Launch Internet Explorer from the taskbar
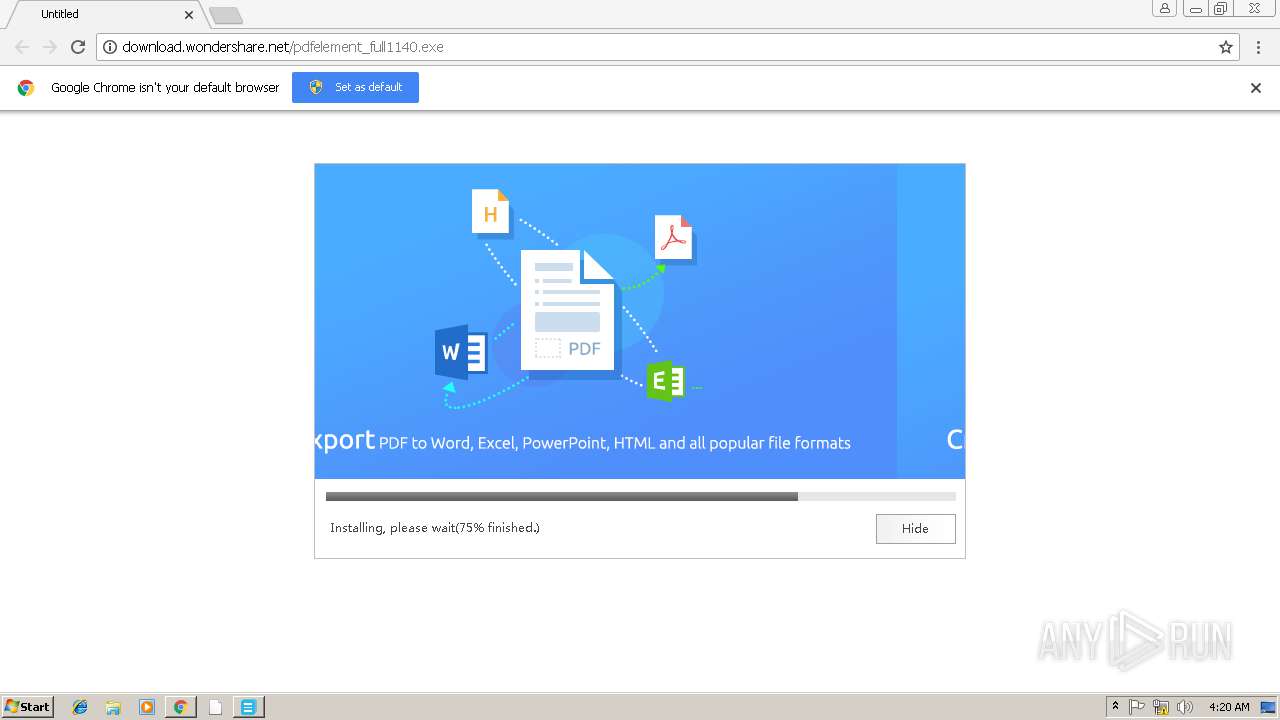 pyautogui.click(x=80, y=707)
